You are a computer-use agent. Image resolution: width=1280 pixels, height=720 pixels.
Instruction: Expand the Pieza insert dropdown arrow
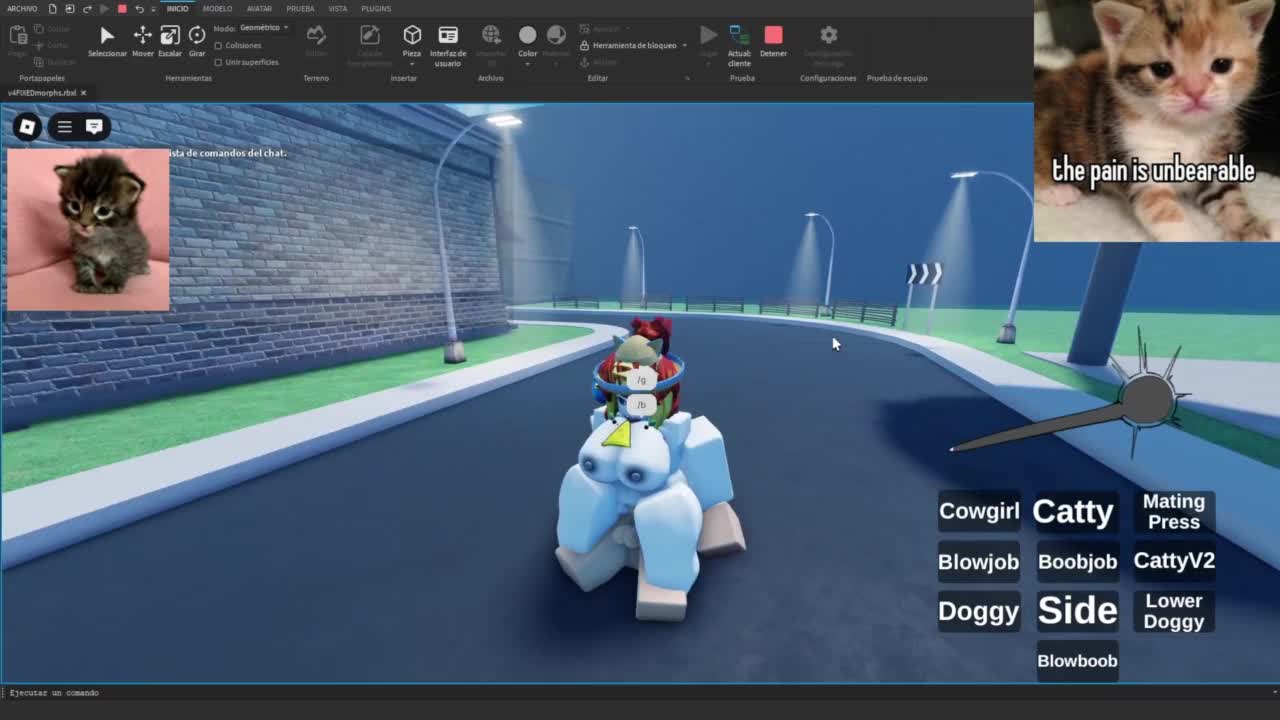tap(412, 64)
